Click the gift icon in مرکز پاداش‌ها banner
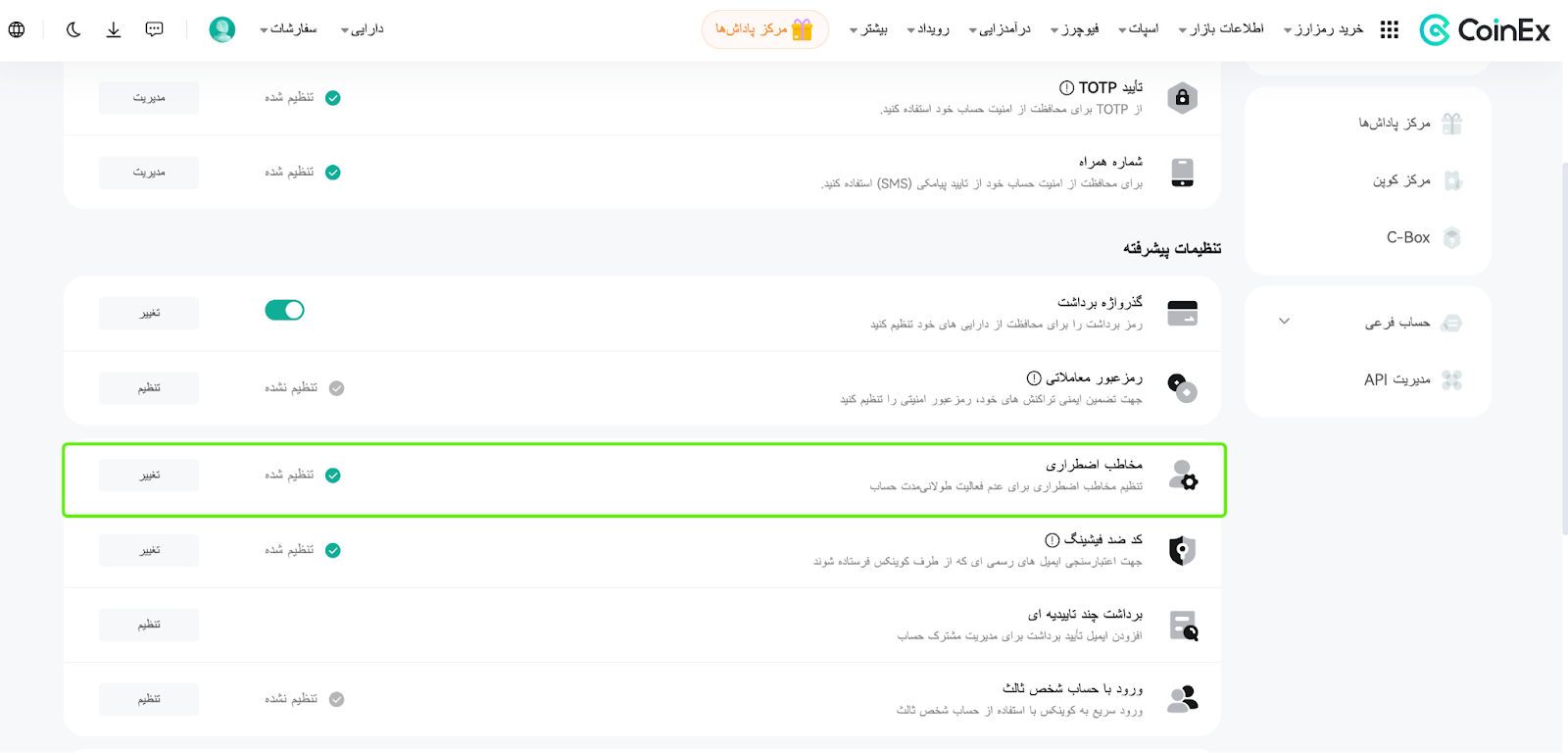This screenshot has width=1568, height=753. click(803, 29)
